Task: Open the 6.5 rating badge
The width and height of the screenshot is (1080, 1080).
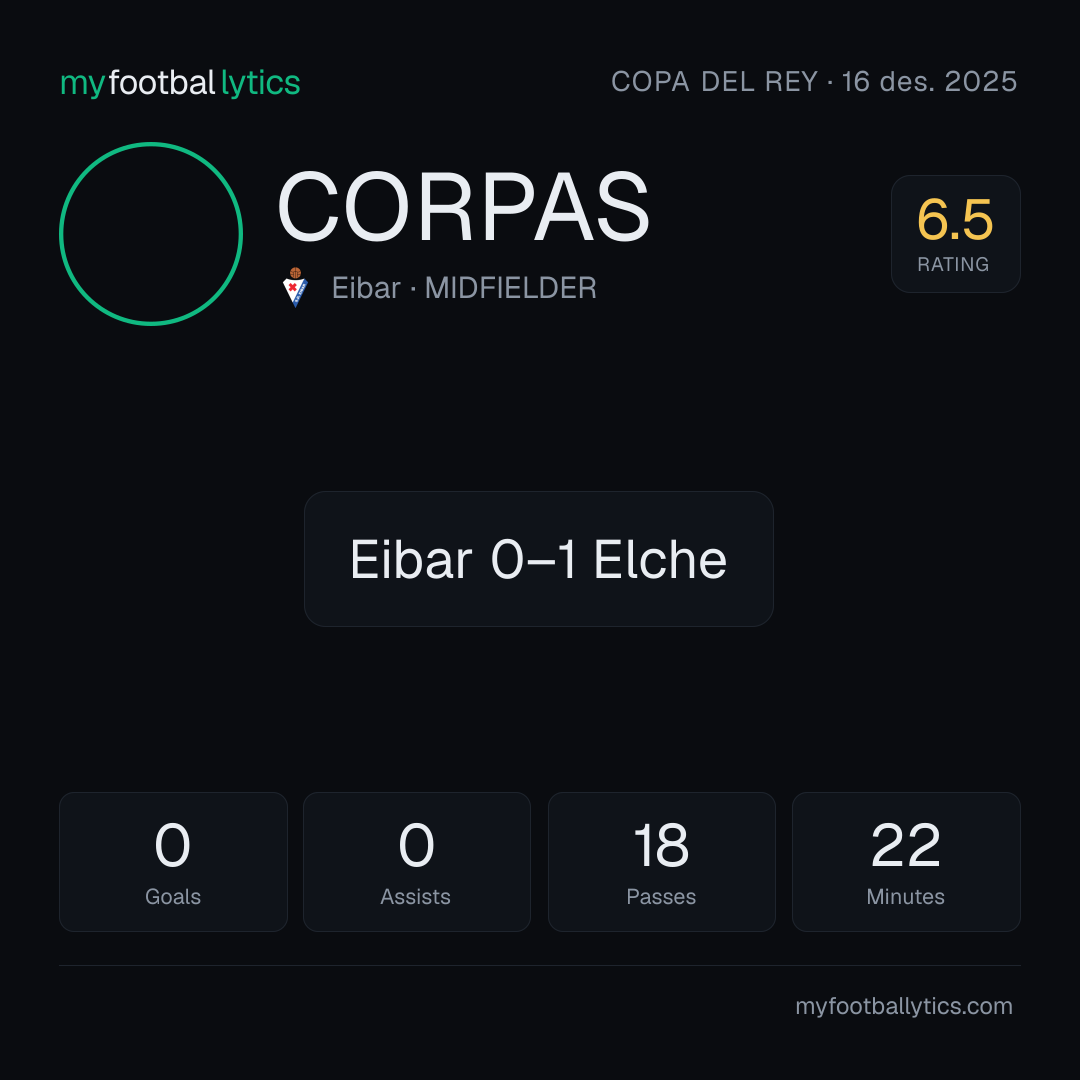Action: point(955,234)
